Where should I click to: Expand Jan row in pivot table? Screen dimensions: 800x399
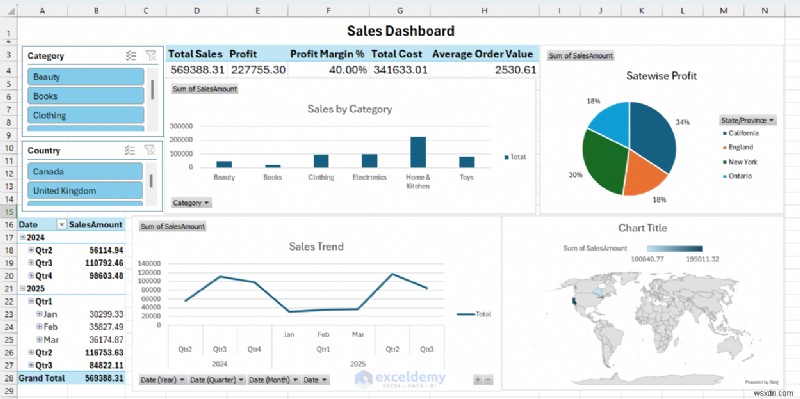tap(39, 314)
